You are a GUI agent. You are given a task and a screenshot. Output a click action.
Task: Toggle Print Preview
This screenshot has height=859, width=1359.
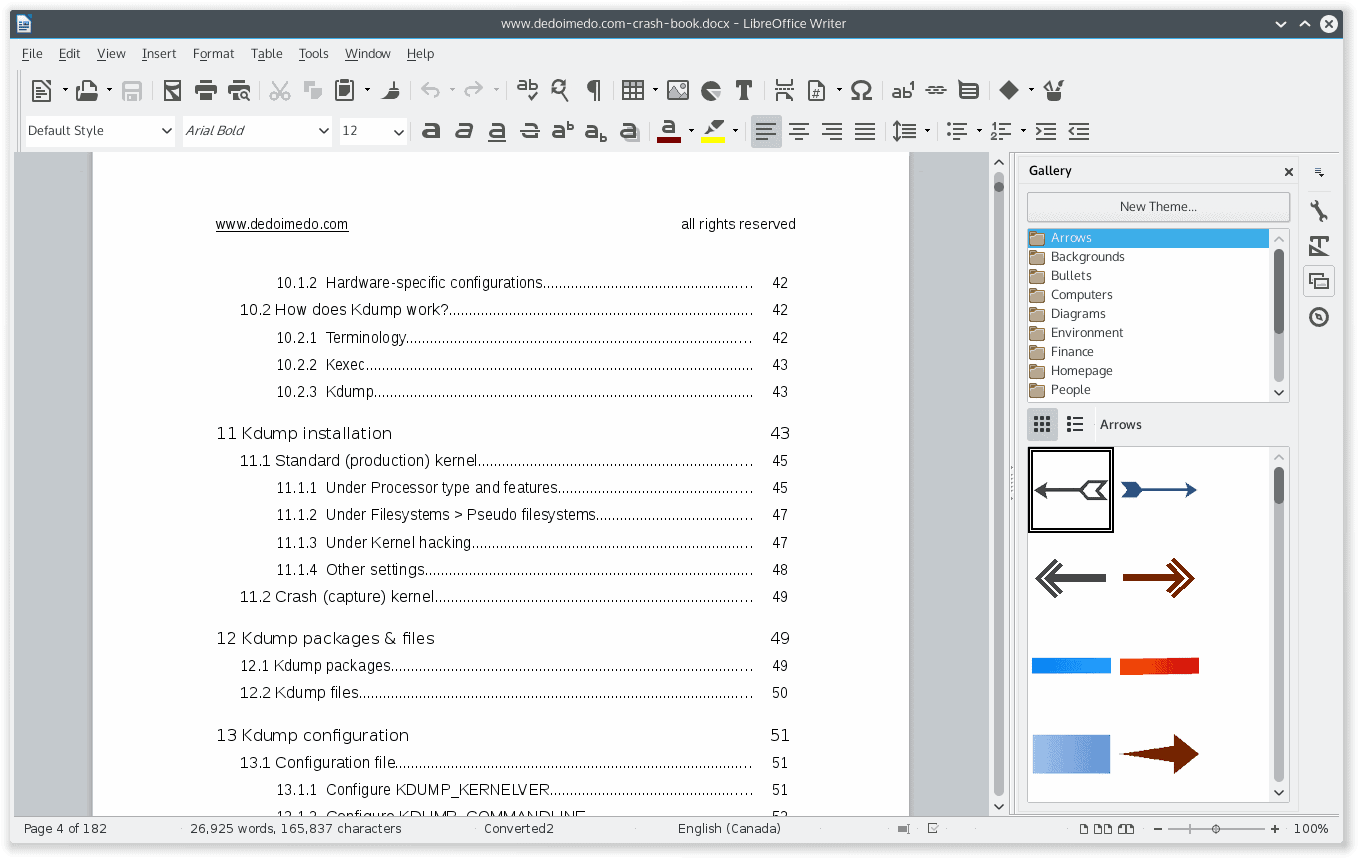pos(239,91)
